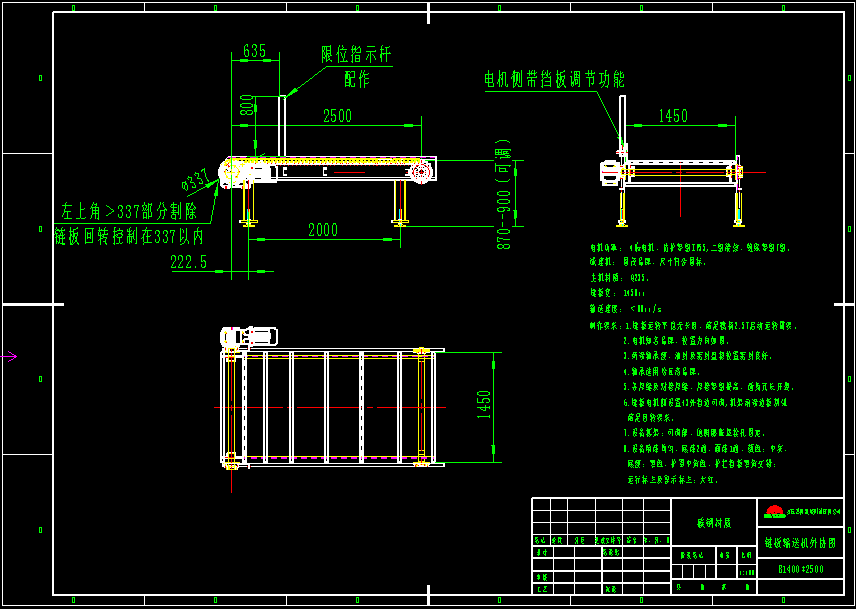
Task: Click the red company logo in title block
Action: point(775,512)
